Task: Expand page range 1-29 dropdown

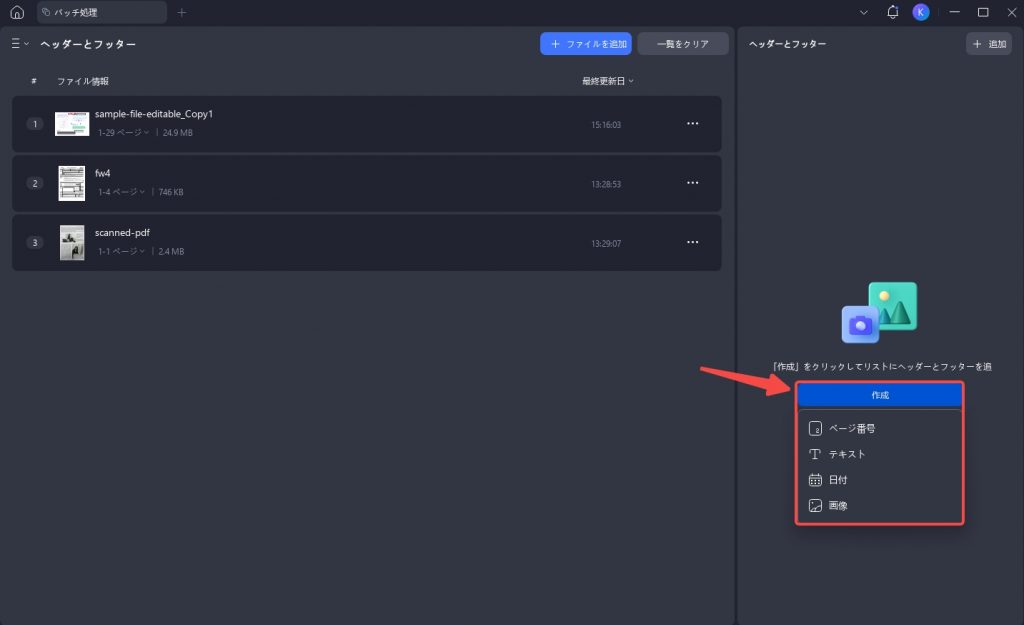Action: [x=123, y=133]
